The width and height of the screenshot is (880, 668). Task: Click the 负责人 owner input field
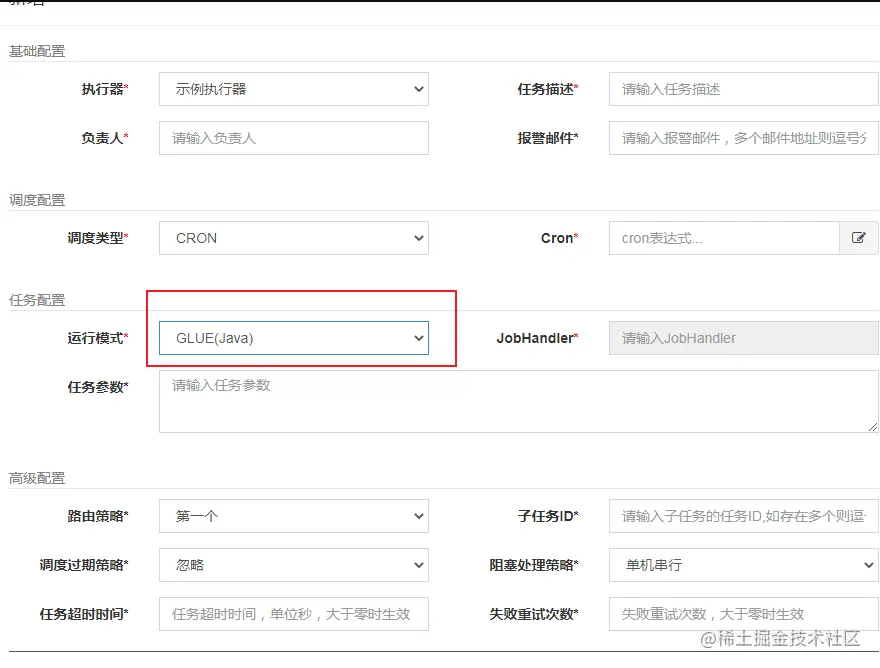[293, 138]
